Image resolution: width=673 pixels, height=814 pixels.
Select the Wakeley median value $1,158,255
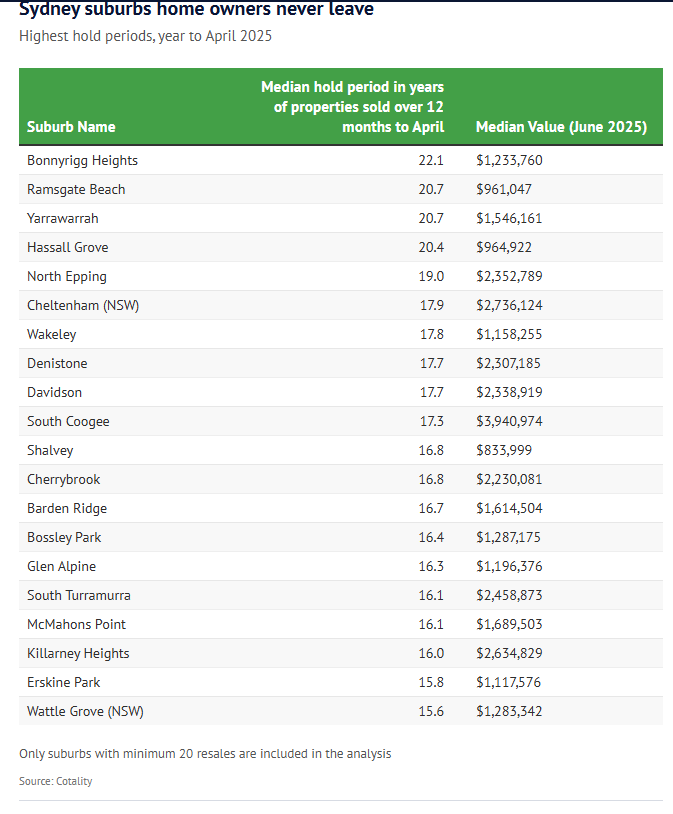pos(509,334)
